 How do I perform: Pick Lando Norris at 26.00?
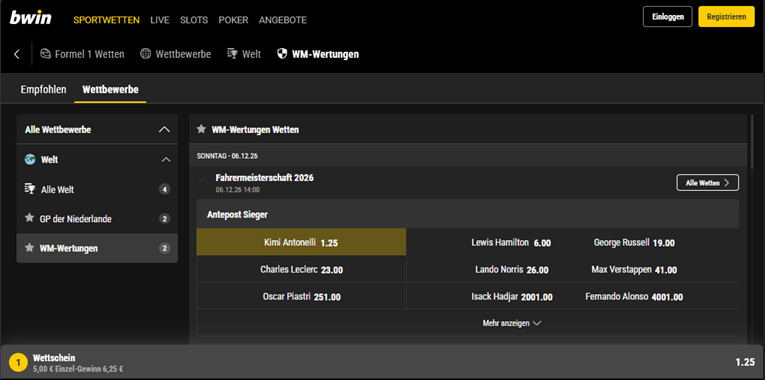(x=511, y=270)
